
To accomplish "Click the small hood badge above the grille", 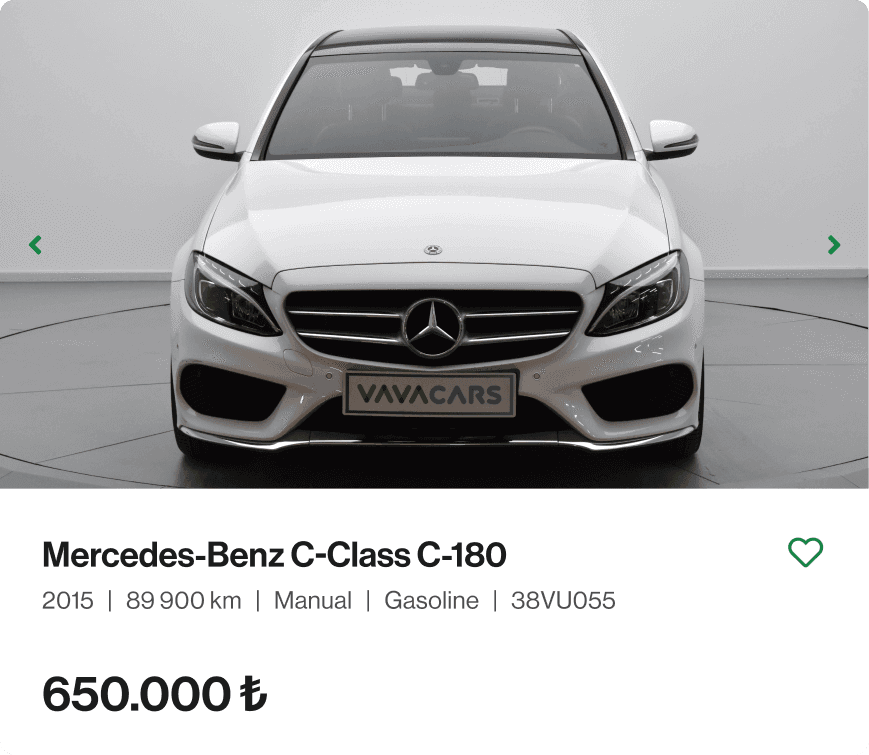I will [x=433, y=250].
